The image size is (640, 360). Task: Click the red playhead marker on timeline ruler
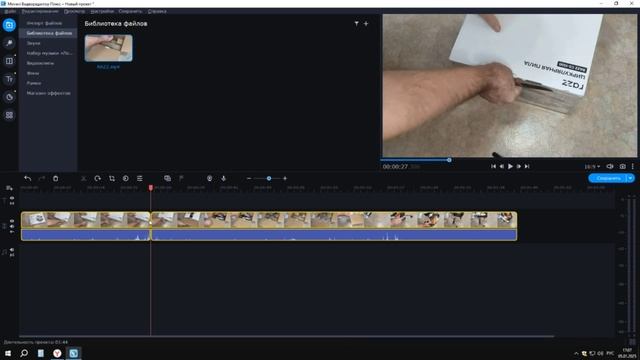[151, 187]
